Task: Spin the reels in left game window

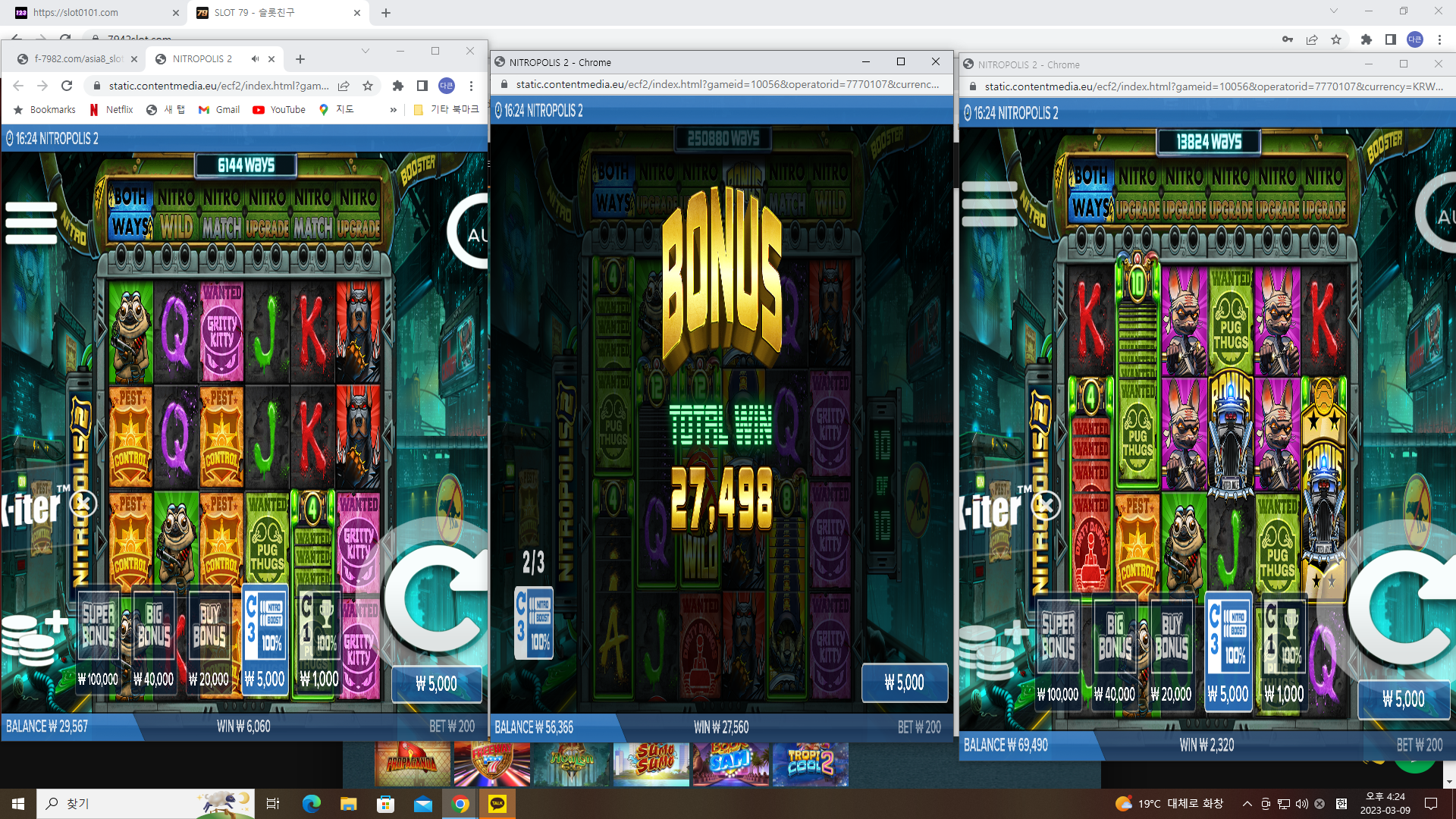Action: pos(435,599)
